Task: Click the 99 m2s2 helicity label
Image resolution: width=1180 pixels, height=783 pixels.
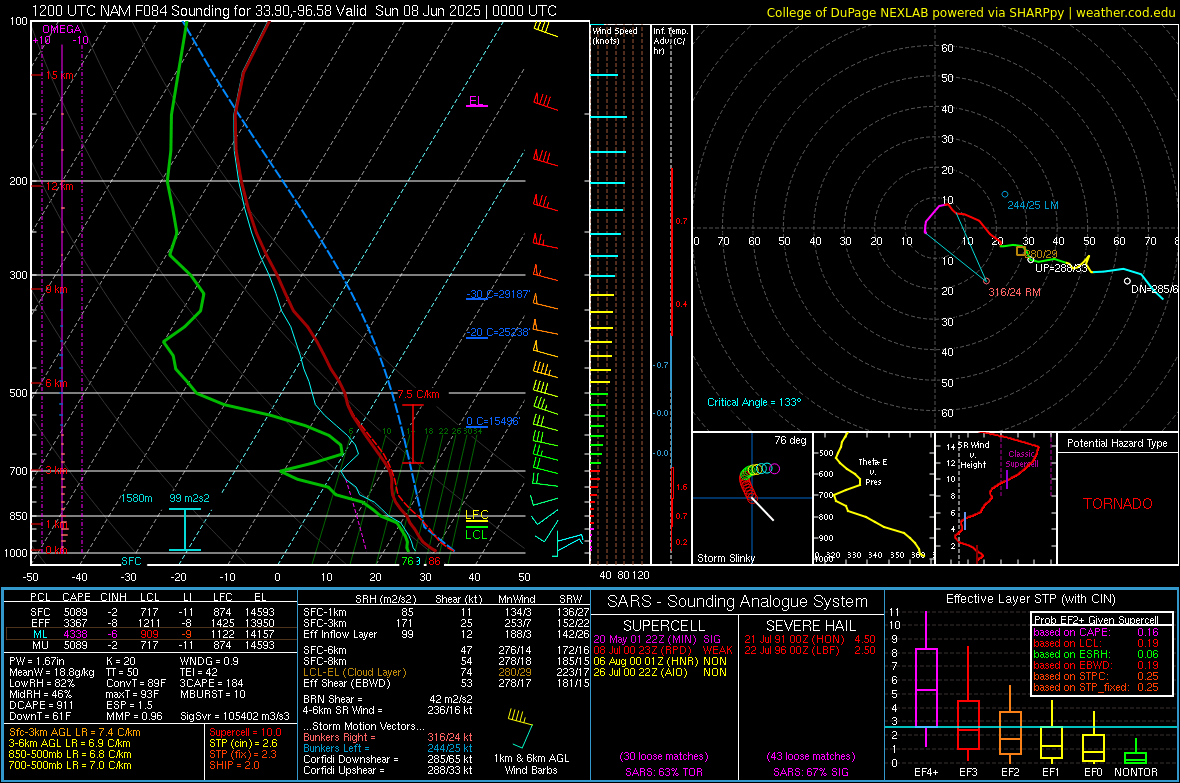Action: (190, 498)
